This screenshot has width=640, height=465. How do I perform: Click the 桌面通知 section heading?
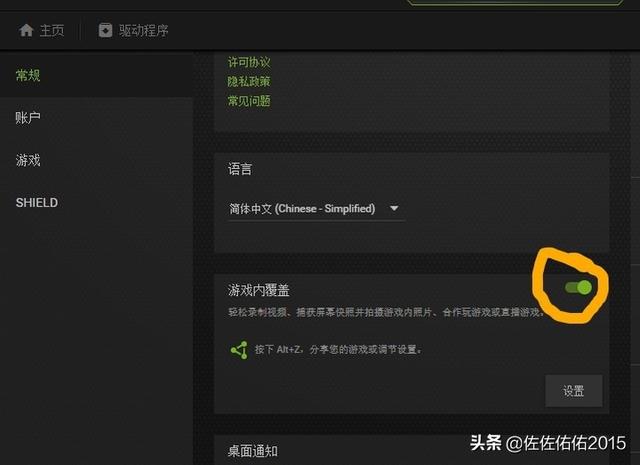253,451
